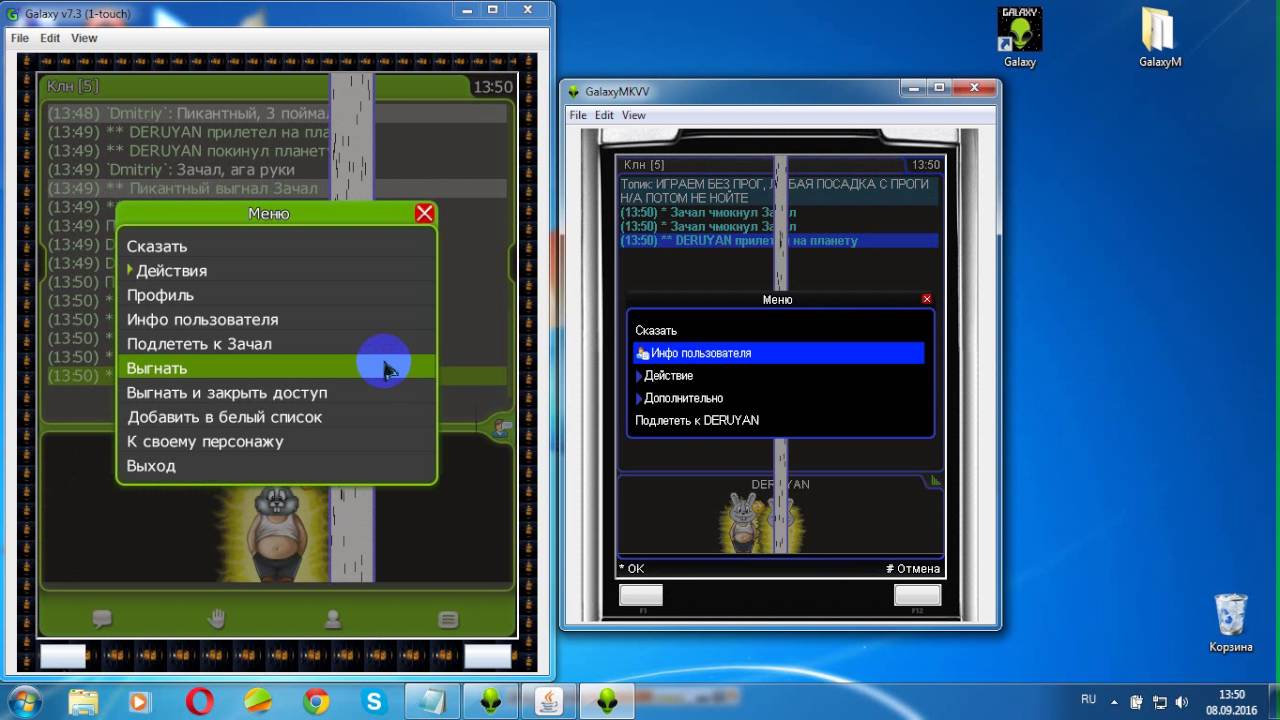Open Opera browser from taskbar

[x=199, y=701]
